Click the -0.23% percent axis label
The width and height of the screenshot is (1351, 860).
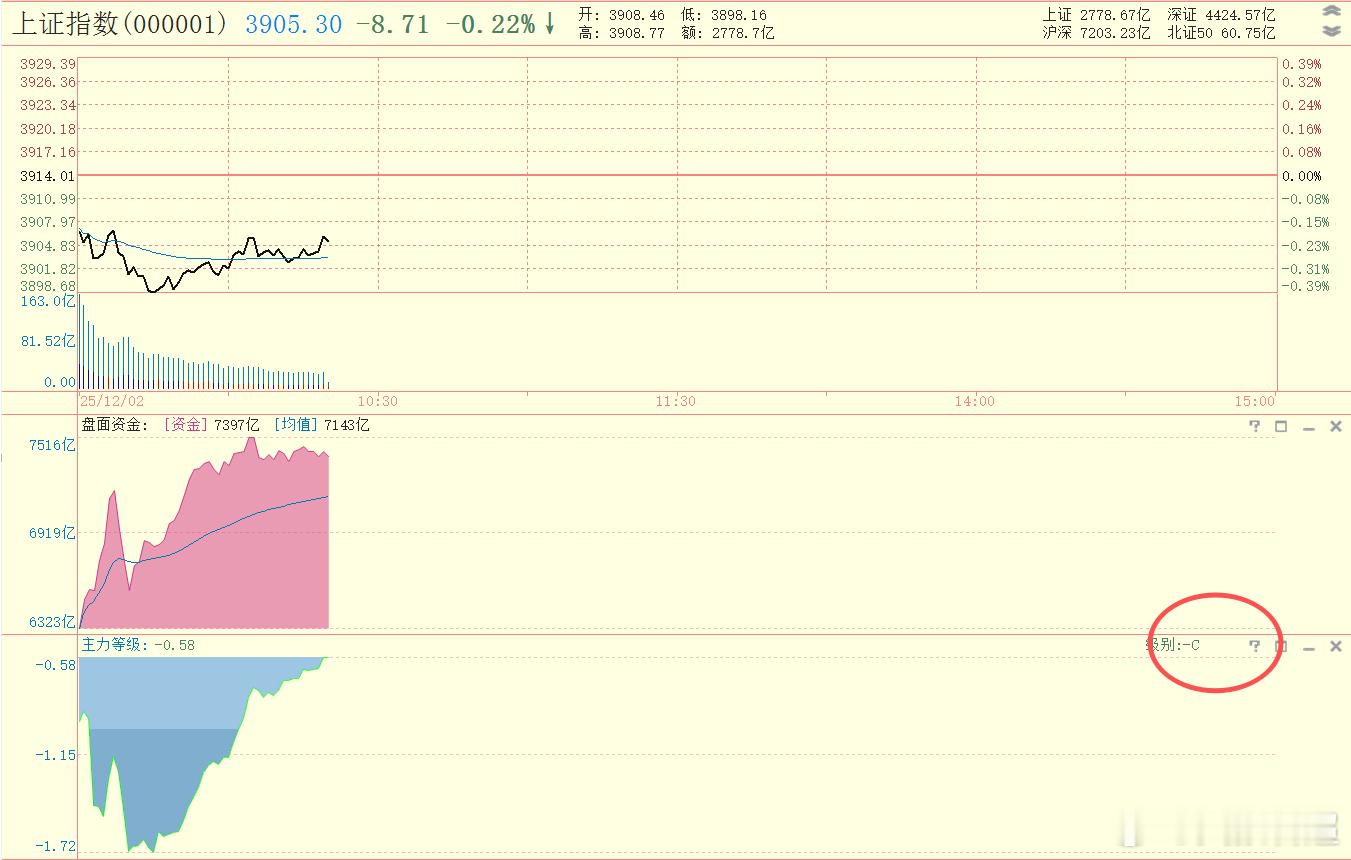(1307, 246)
